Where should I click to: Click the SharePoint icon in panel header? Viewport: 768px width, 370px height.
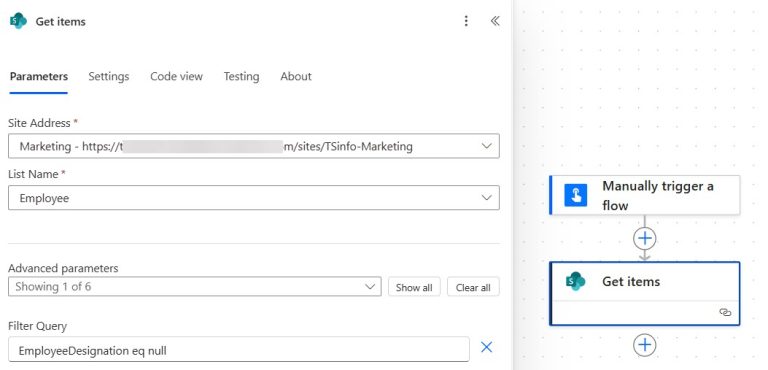18,21
